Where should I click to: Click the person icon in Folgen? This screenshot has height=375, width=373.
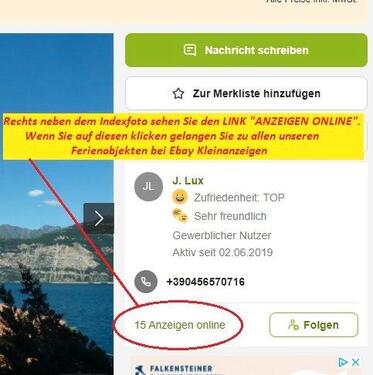tap(293, 325)
